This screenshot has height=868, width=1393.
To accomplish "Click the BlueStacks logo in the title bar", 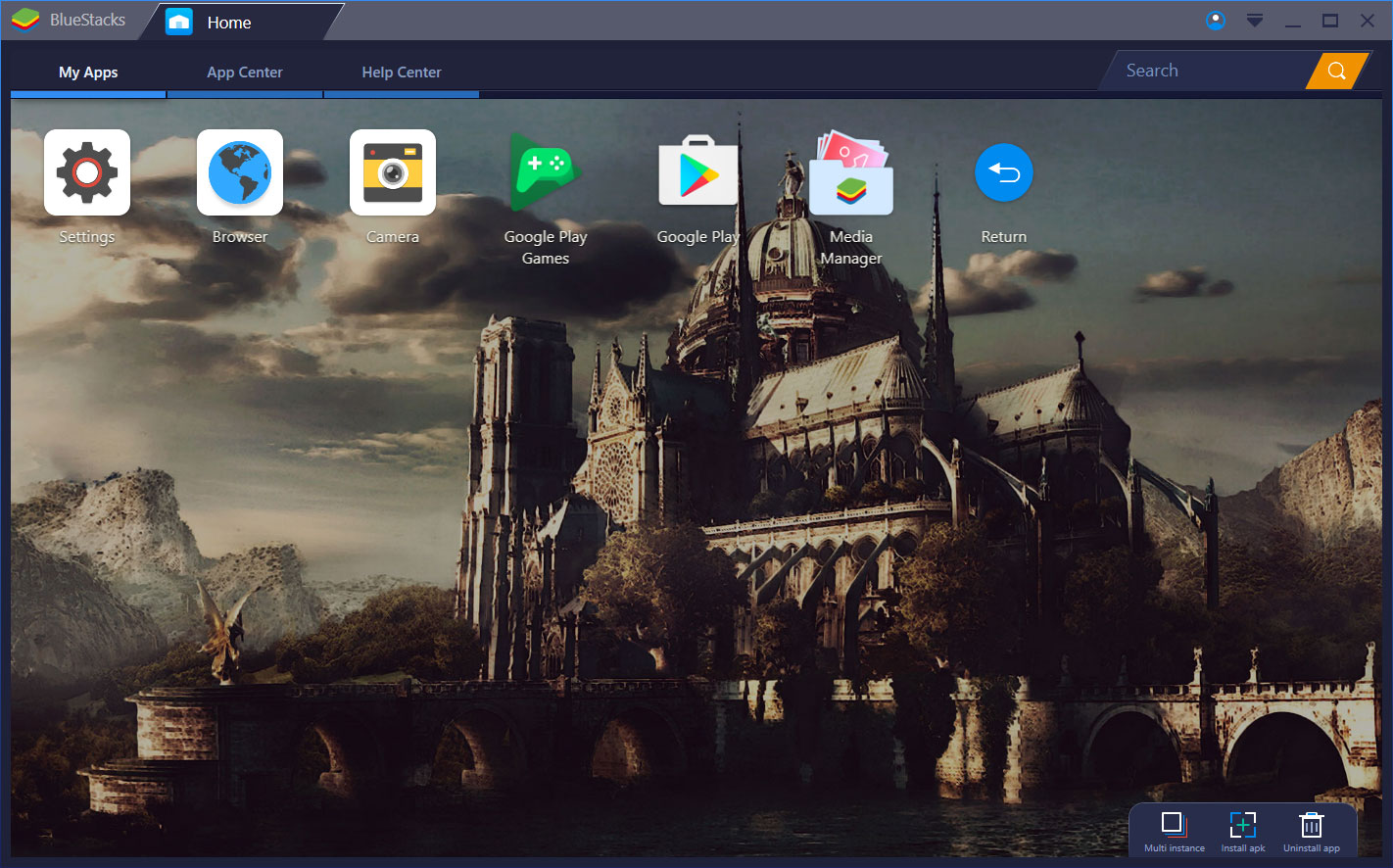I will (25, 20).
